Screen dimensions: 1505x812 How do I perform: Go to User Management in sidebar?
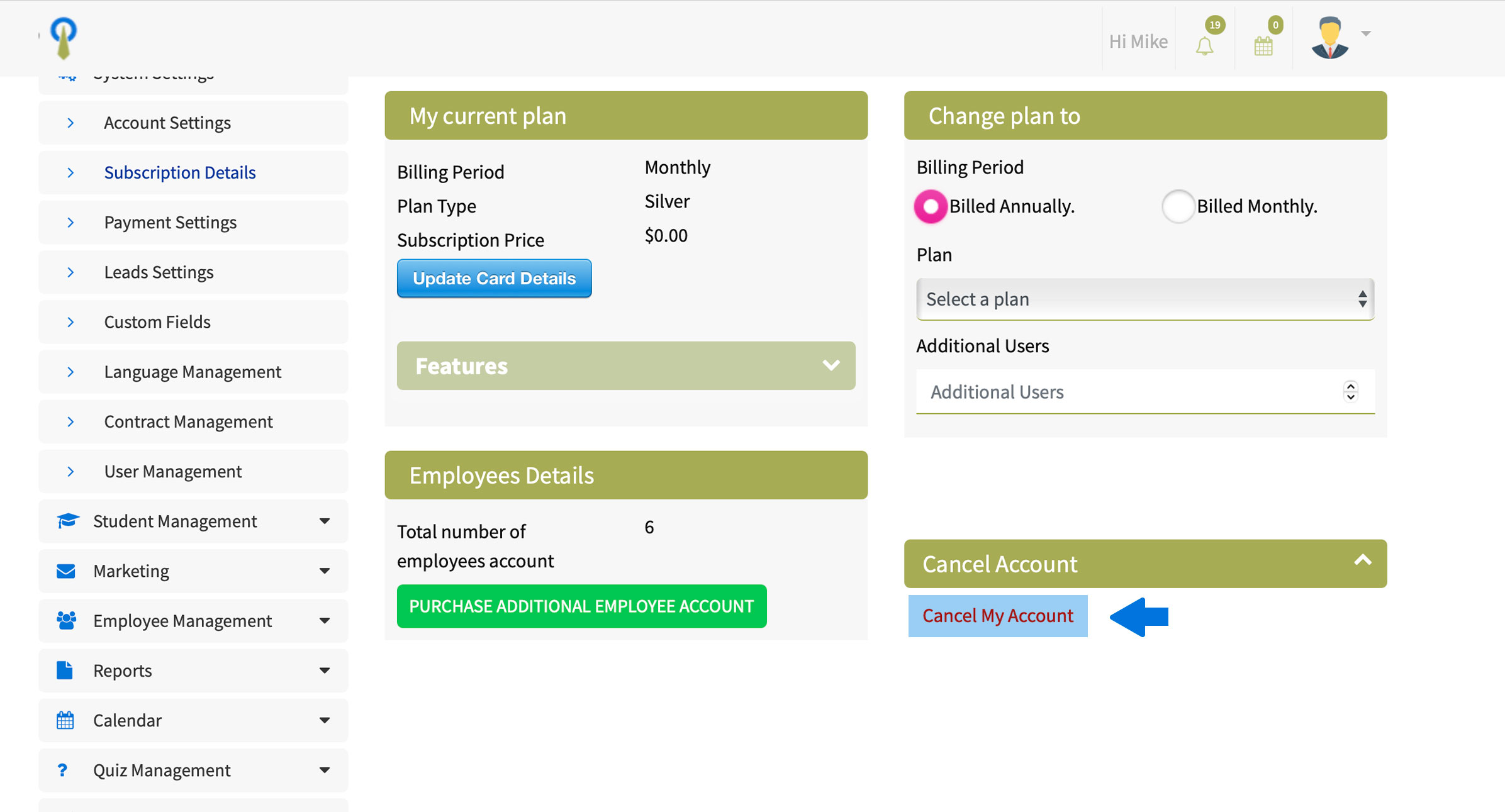click(x=172, y=472)
